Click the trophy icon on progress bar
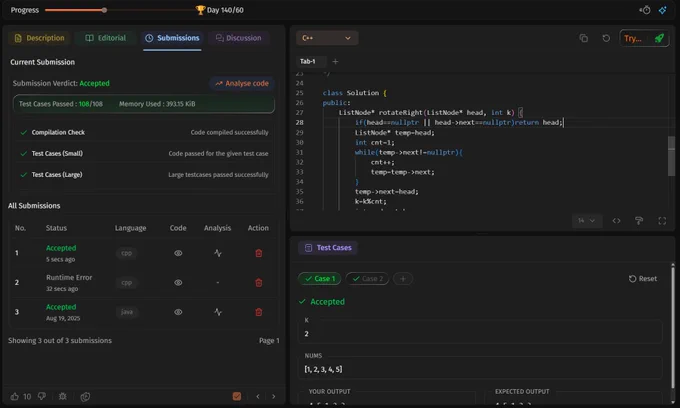The image size is (680, 408). pyautogui.click(x=200, y=10)
